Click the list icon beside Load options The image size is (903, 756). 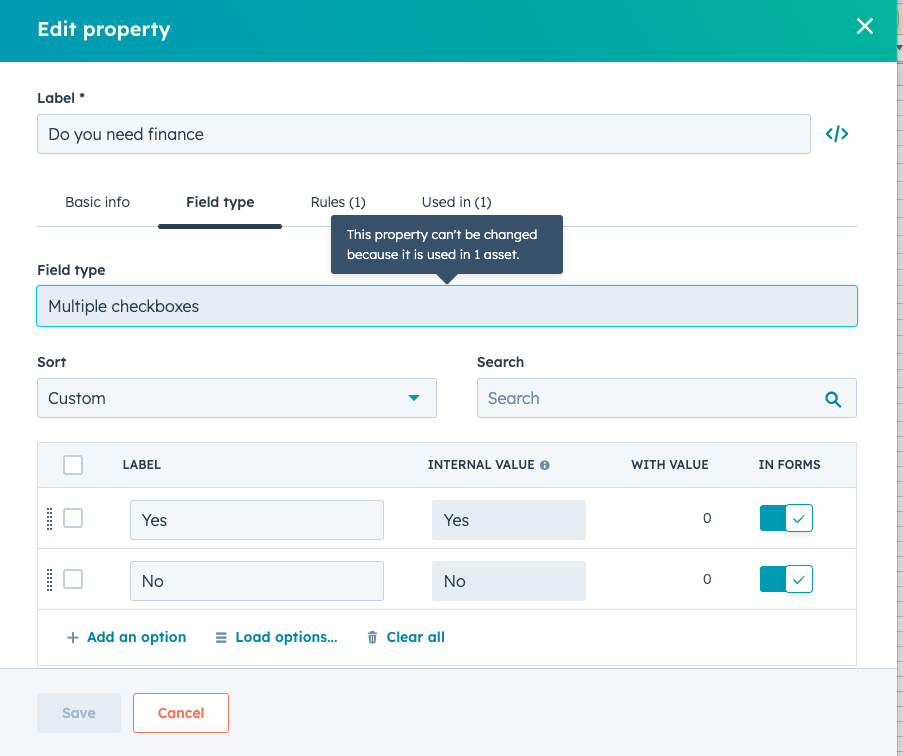click(x=221, y=637)
